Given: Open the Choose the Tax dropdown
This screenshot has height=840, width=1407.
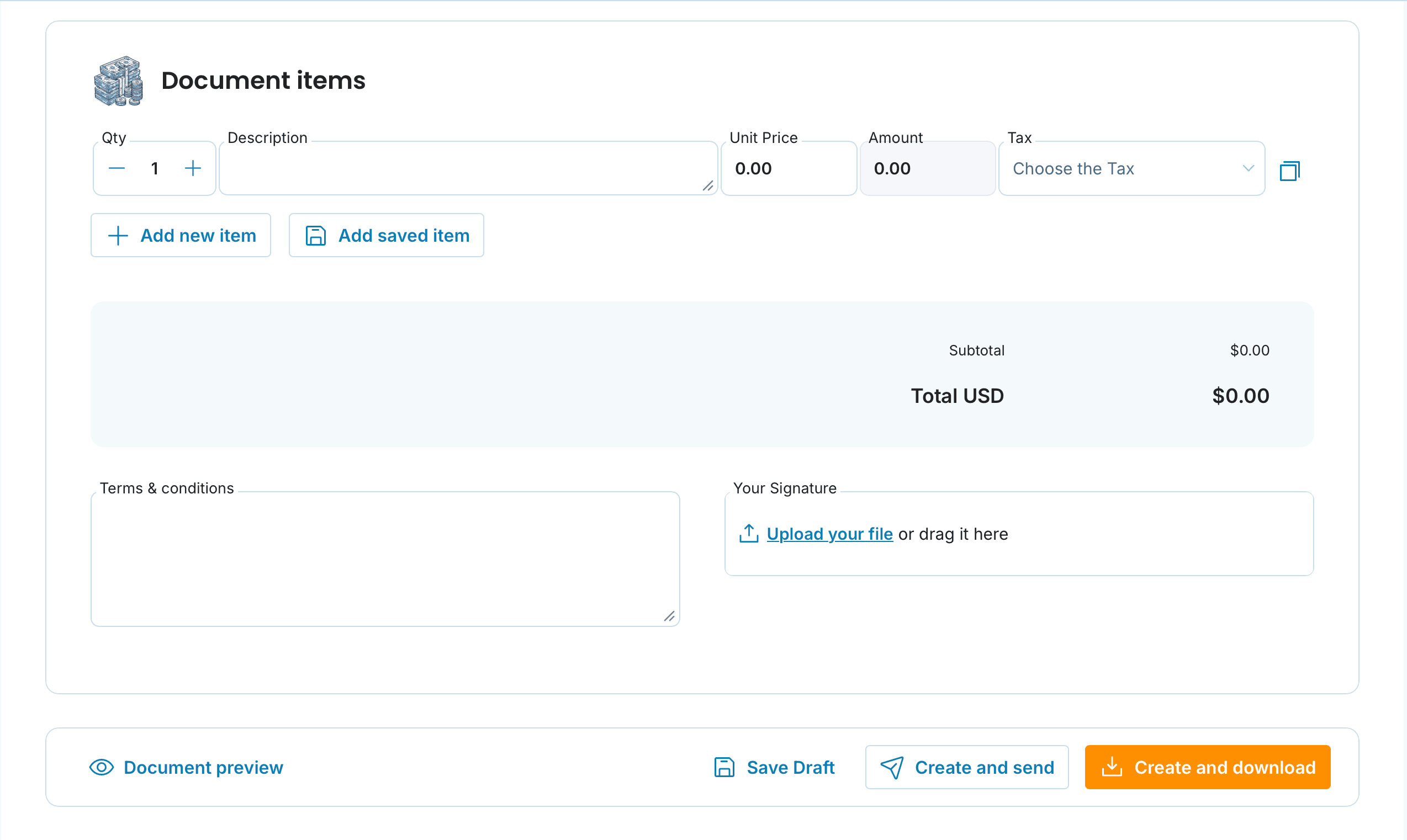Looking at the screenshot, I should [1131, 168].
